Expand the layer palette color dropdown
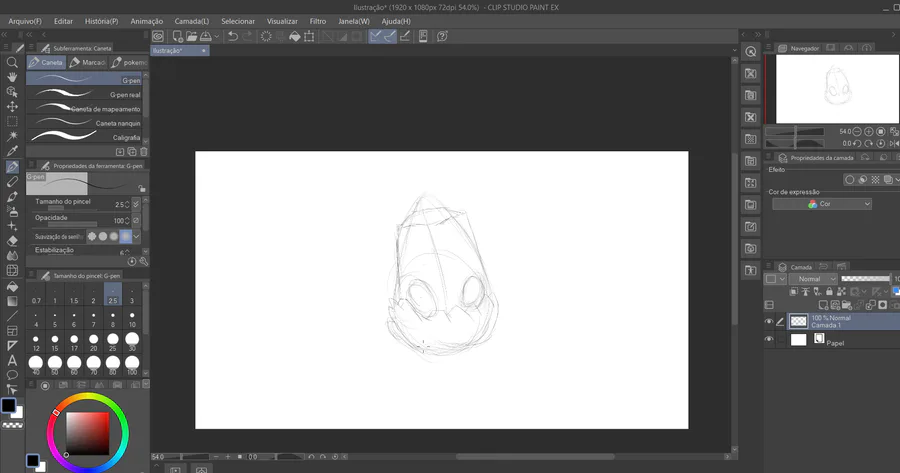Screen dimensions: 900x473 click(x=775, y=279)
